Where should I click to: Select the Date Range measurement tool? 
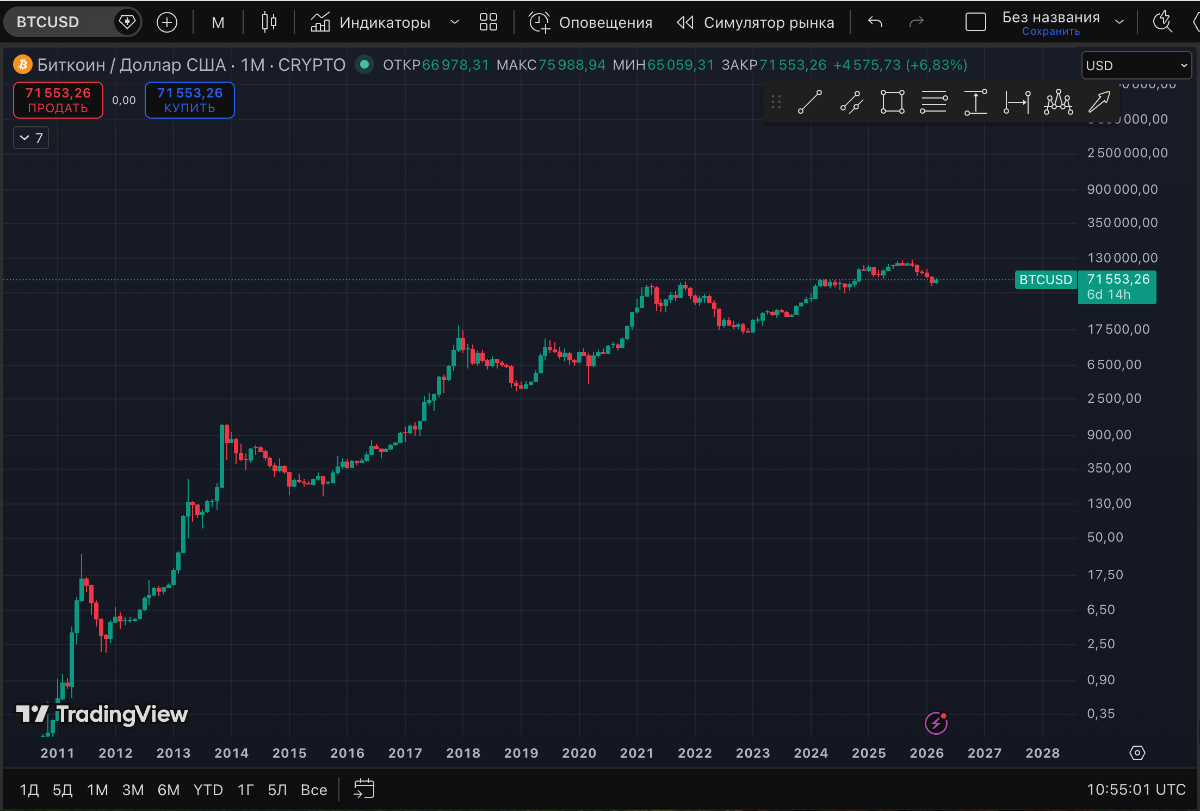tap(1016, 102)
